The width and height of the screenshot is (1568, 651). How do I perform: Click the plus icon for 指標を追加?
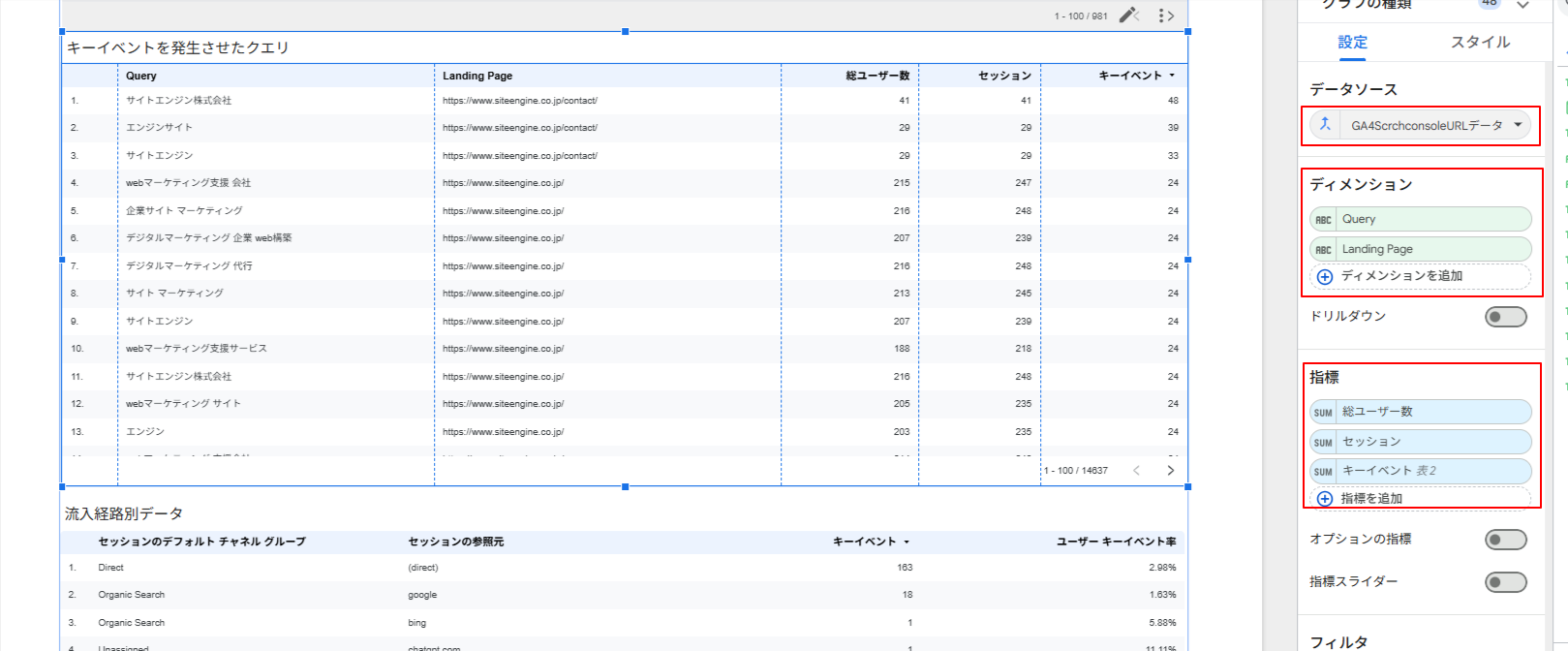[1325, 499]
